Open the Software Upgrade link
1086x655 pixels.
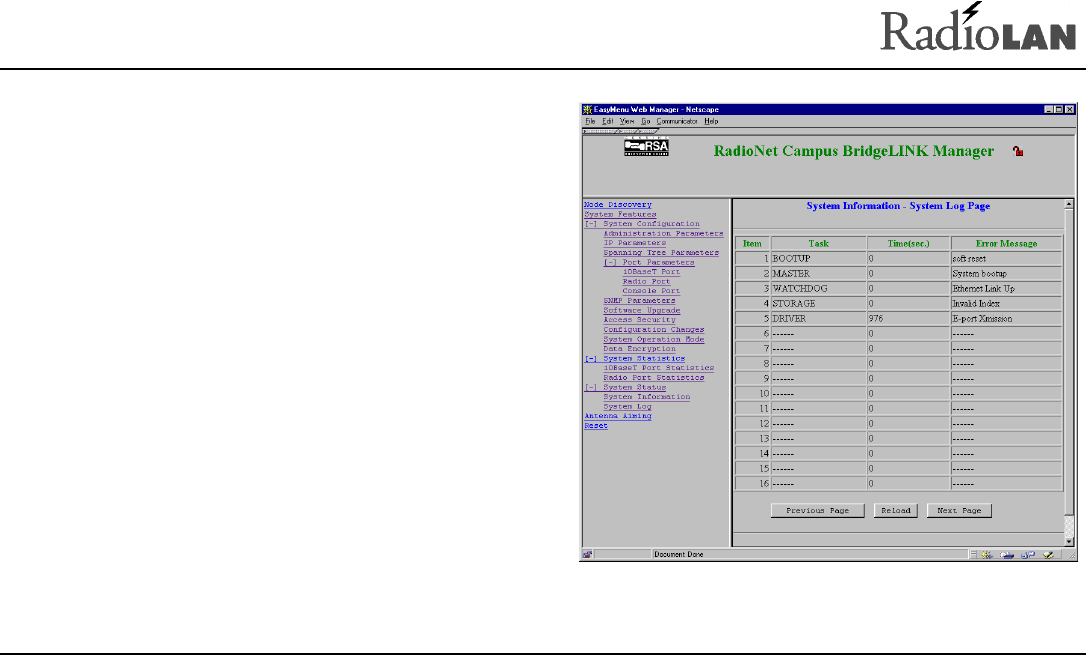click(641, 311)
